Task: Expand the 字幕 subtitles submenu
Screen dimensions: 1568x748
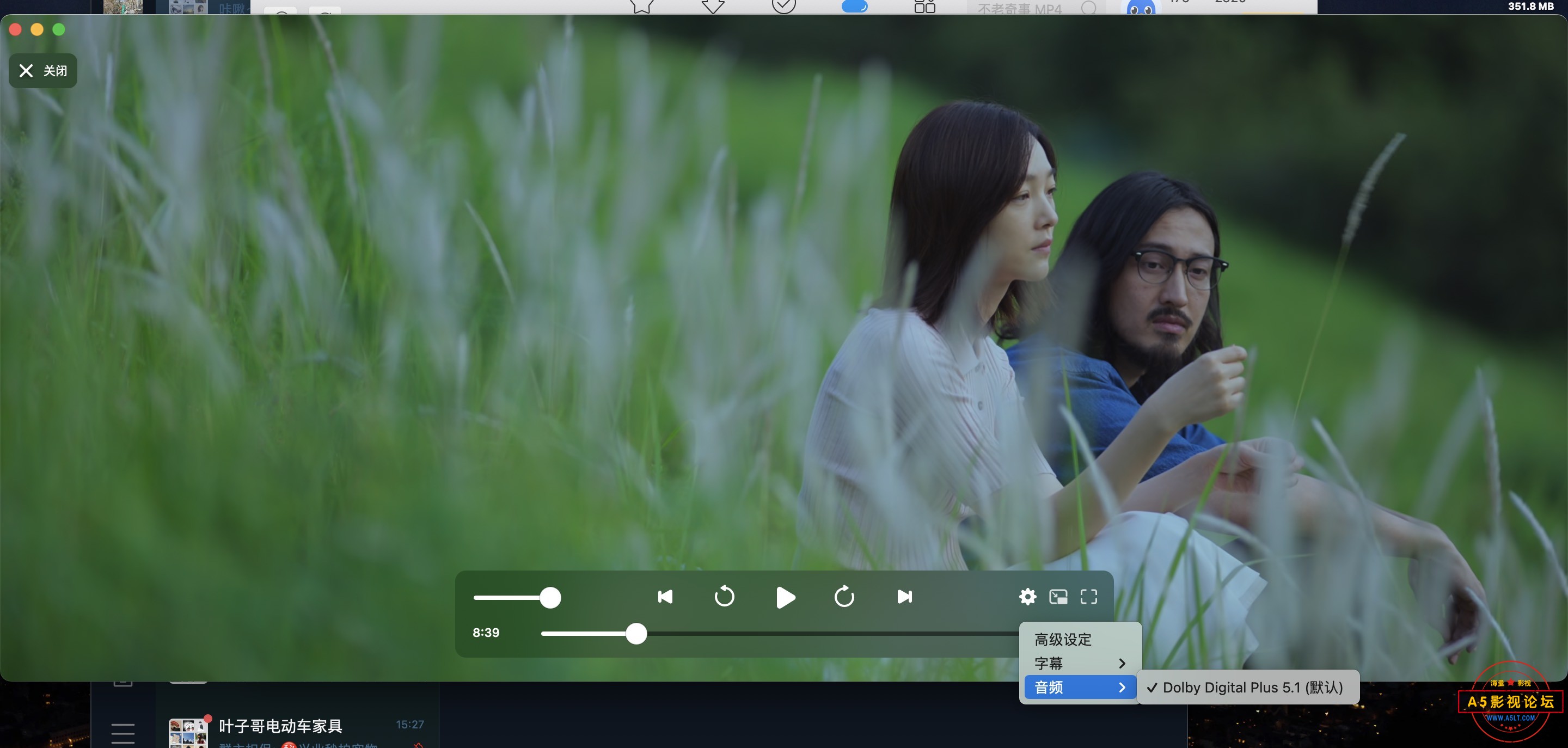Action: [x=1080, y=664]
